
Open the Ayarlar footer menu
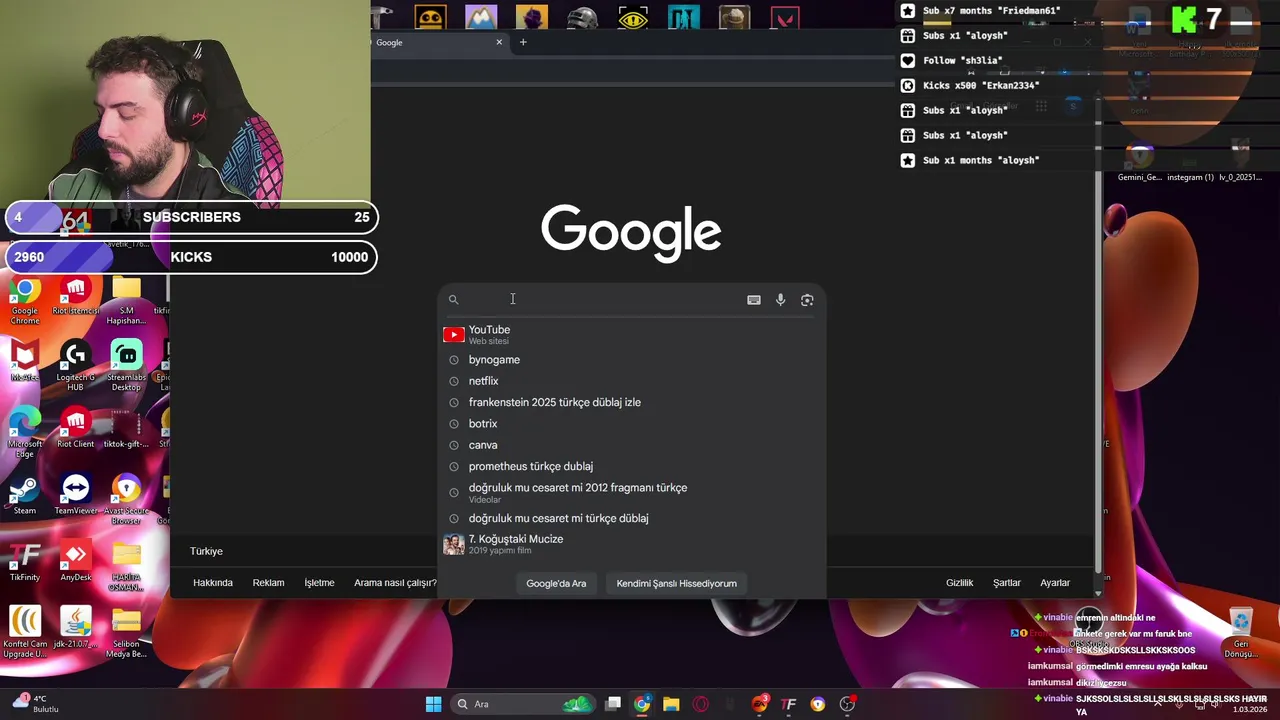tap(1055, 583)
